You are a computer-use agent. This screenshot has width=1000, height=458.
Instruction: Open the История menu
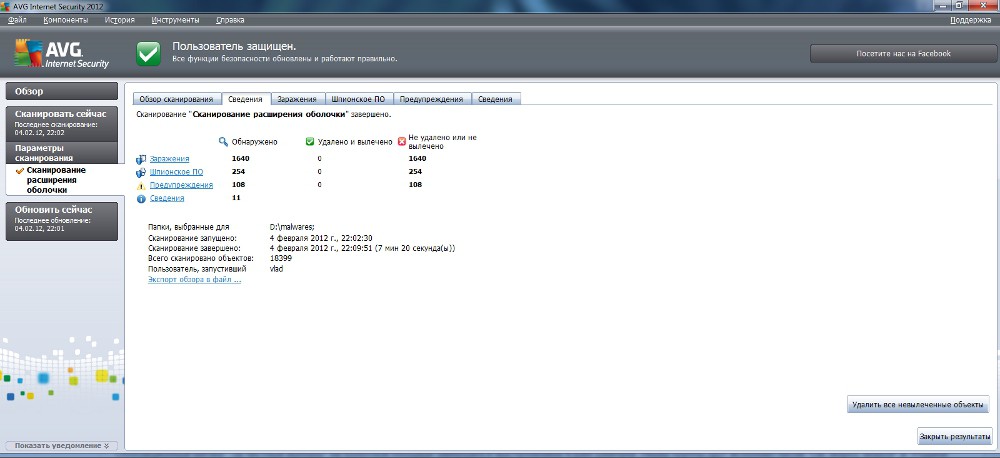[120, 20]
